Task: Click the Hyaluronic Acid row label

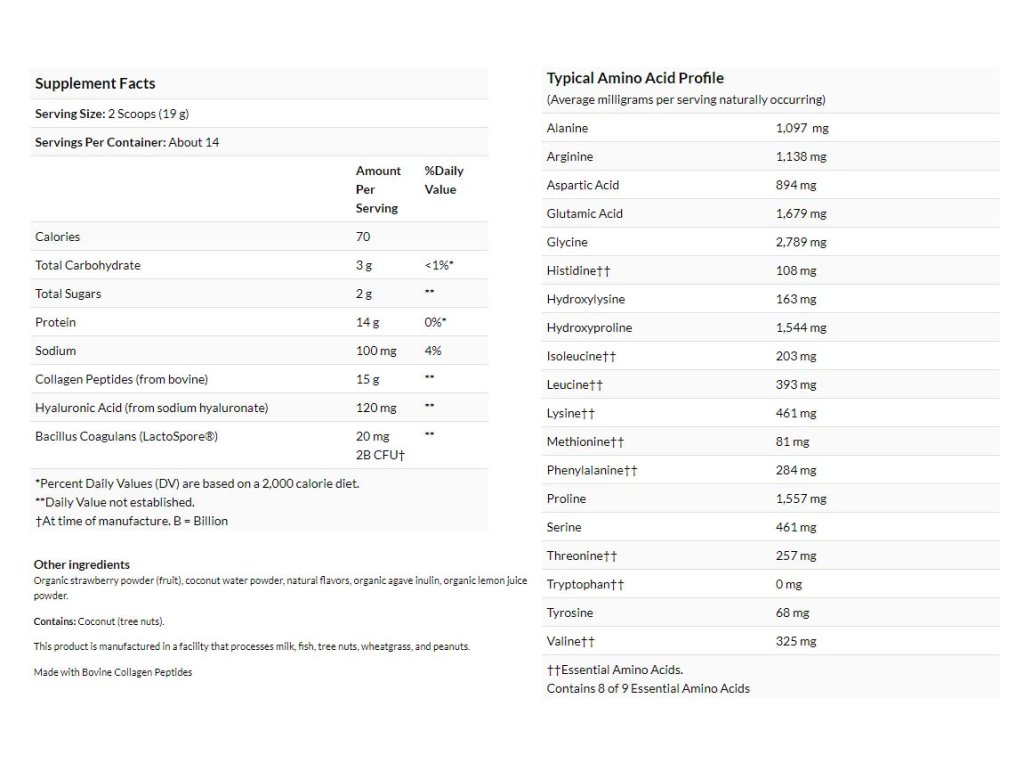Action: (151, 408)
